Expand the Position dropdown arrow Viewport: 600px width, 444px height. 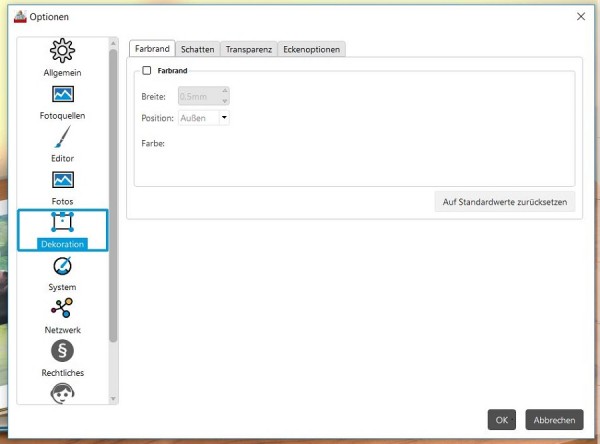pyautogui.click(x=224, y=118)
